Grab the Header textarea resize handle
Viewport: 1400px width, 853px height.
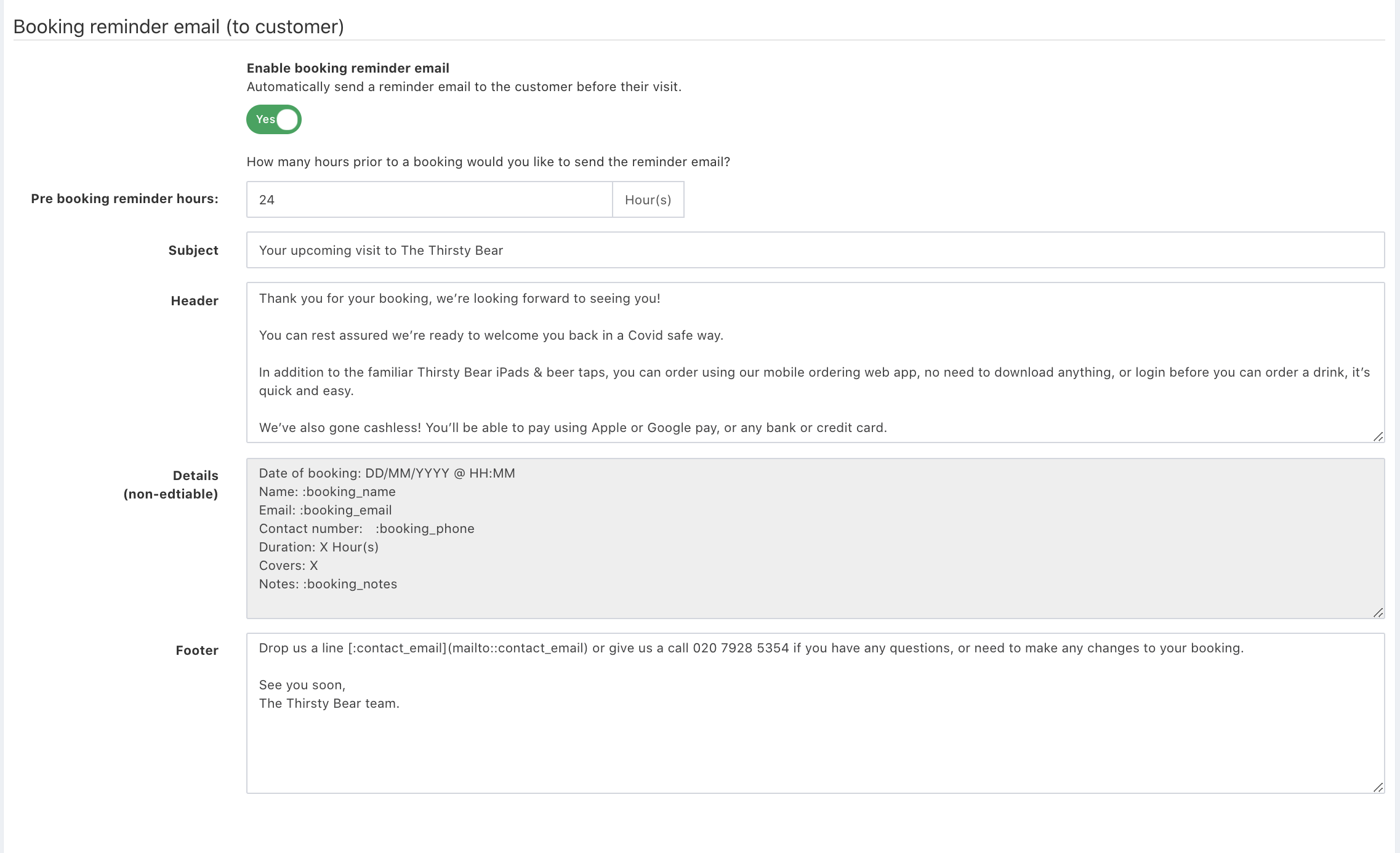click(x=1378, y=436)
